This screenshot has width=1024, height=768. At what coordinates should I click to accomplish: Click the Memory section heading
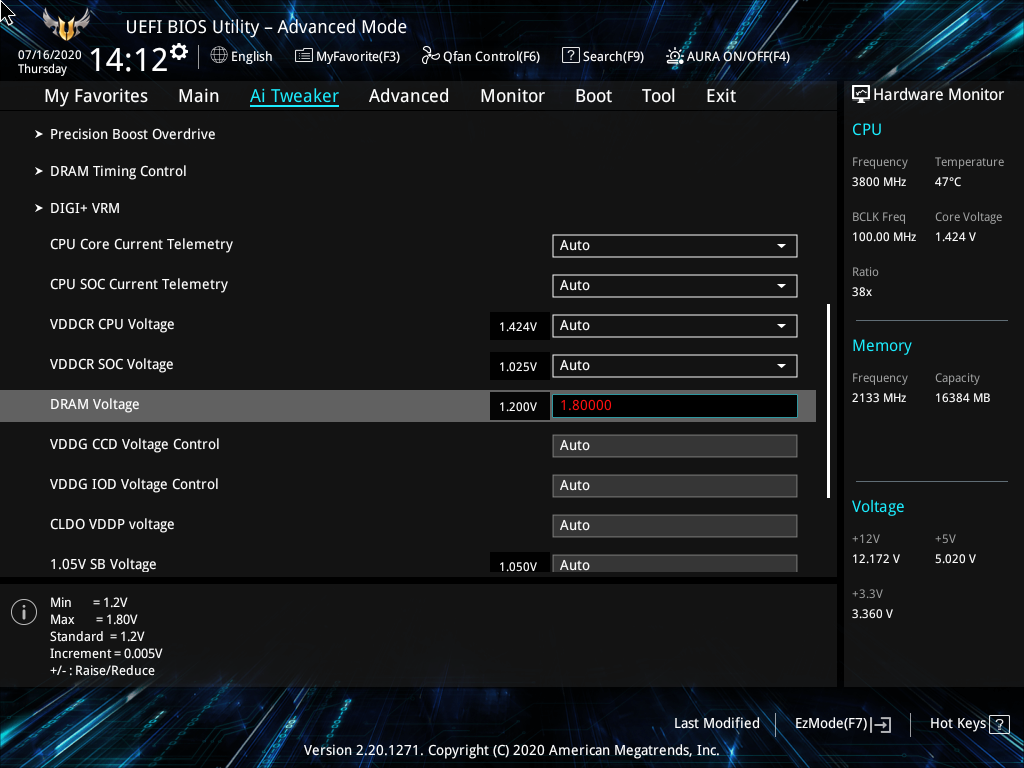(x=882, y=345)
